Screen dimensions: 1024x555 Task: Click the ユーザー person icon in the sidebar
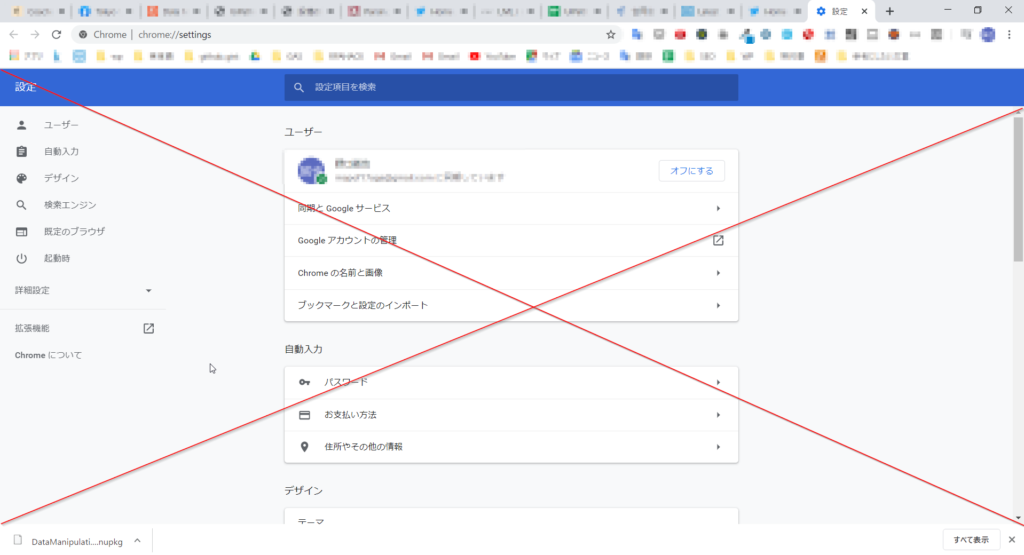point(22,125)
